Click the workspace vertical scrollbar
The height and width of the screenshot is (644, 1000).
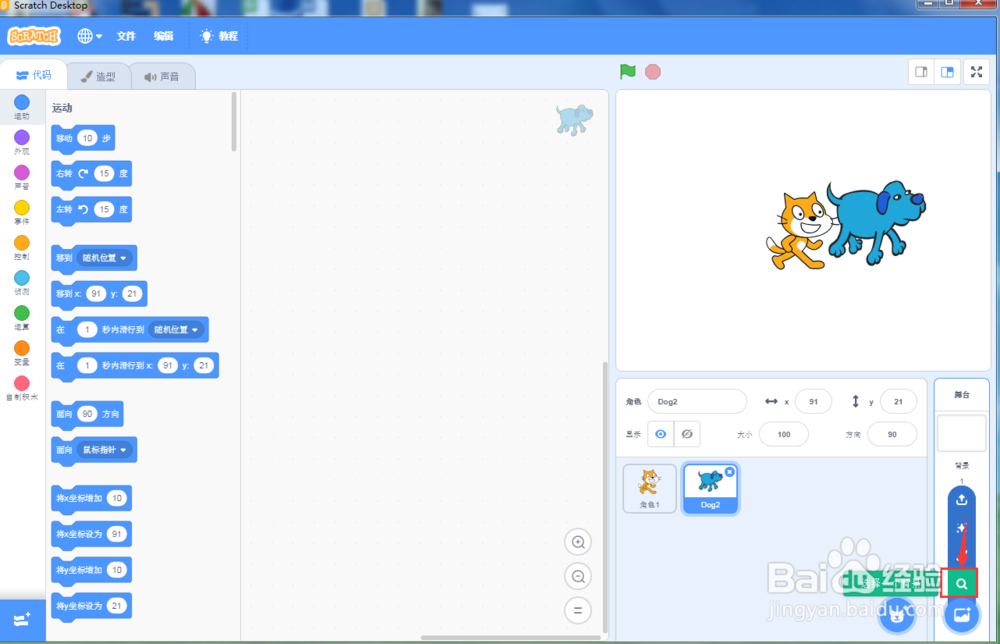605,497
